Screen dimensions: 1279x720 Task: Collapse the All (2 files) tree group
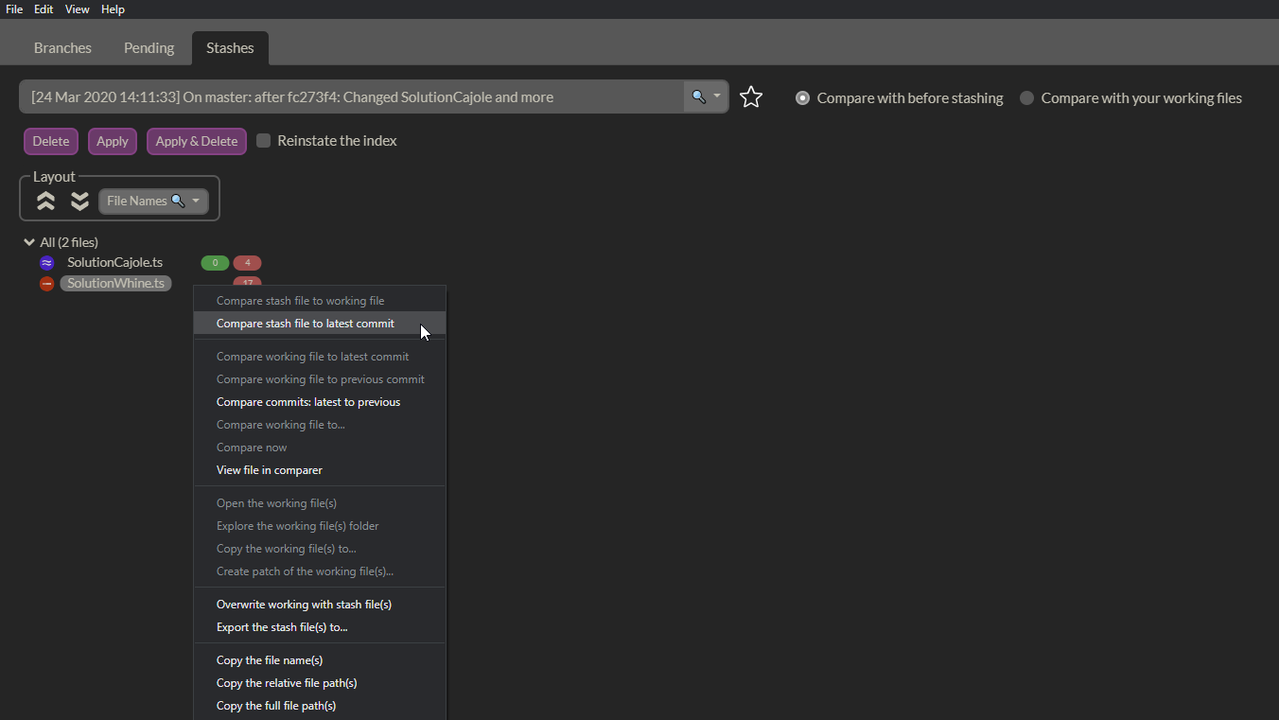coord(29,242)
